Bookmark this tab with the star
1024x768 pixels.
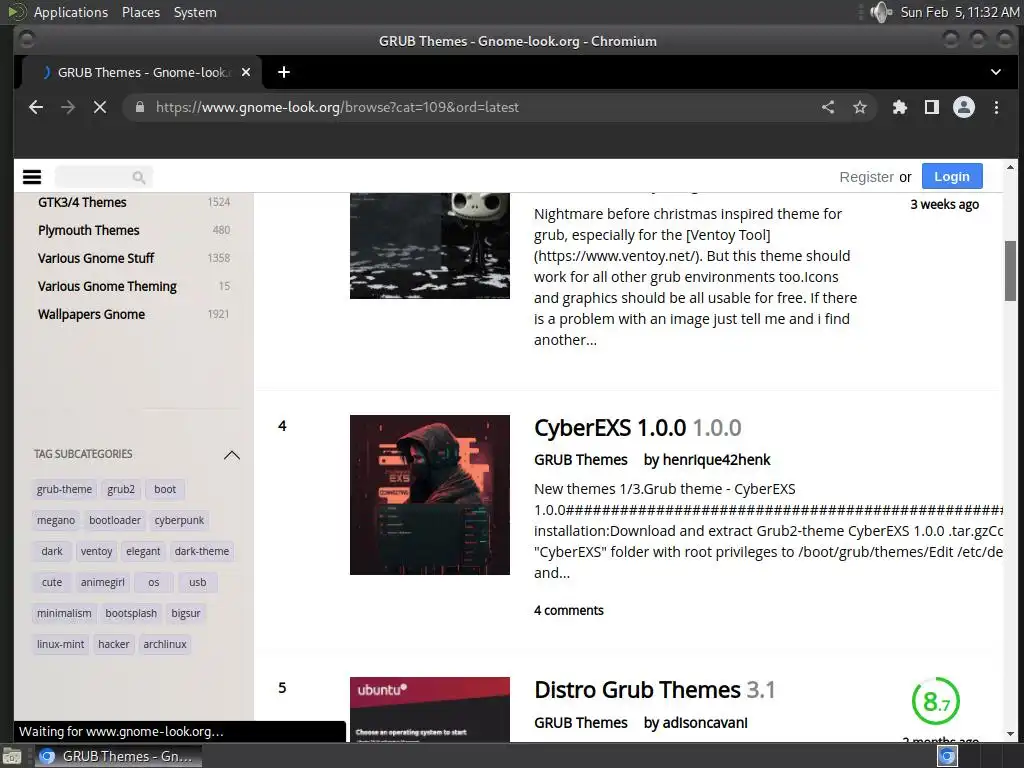click(860, 107)
